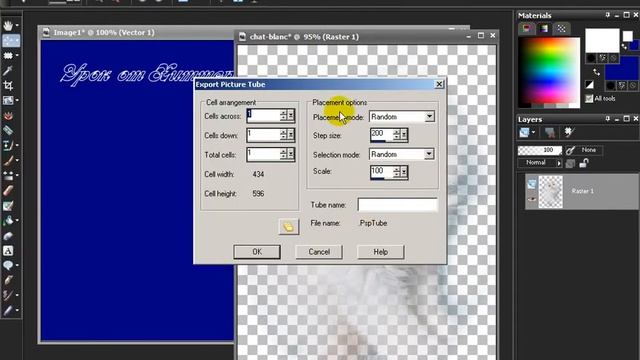Open Scale slider dropdown arrow
Viewport: 640px width, 360px height.
[404, 172]
